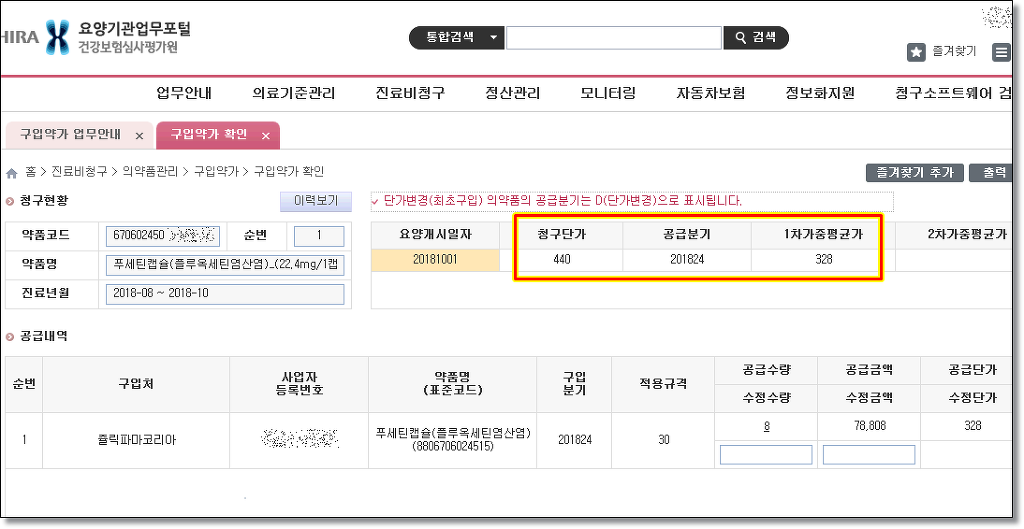Open the hamburger menu icon
Image resolution: width=1024 pixels, height=529 pixels.
click(1001, 52)
